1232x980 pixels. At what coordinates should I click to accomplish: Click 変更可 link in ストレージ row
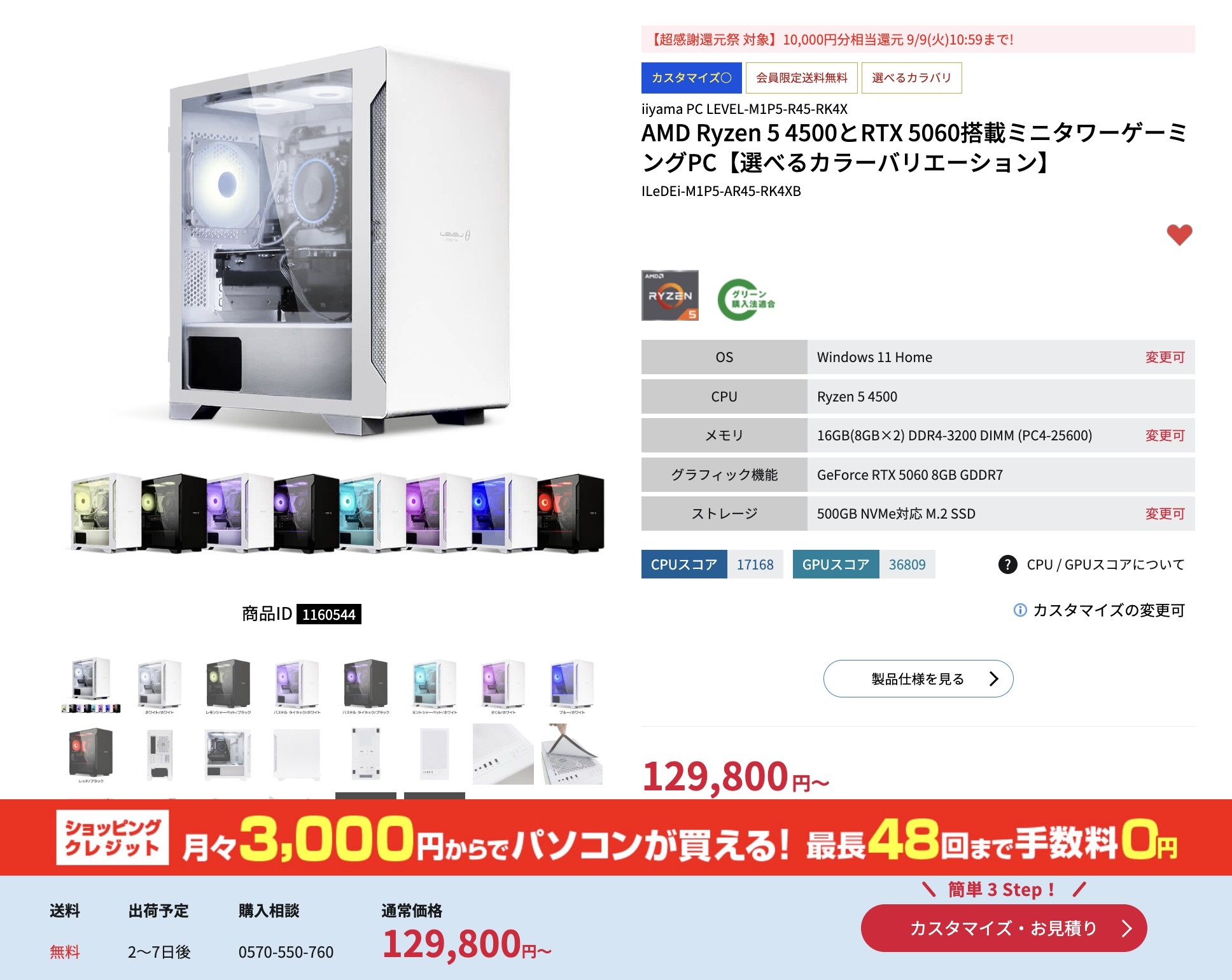point(1165,514)
